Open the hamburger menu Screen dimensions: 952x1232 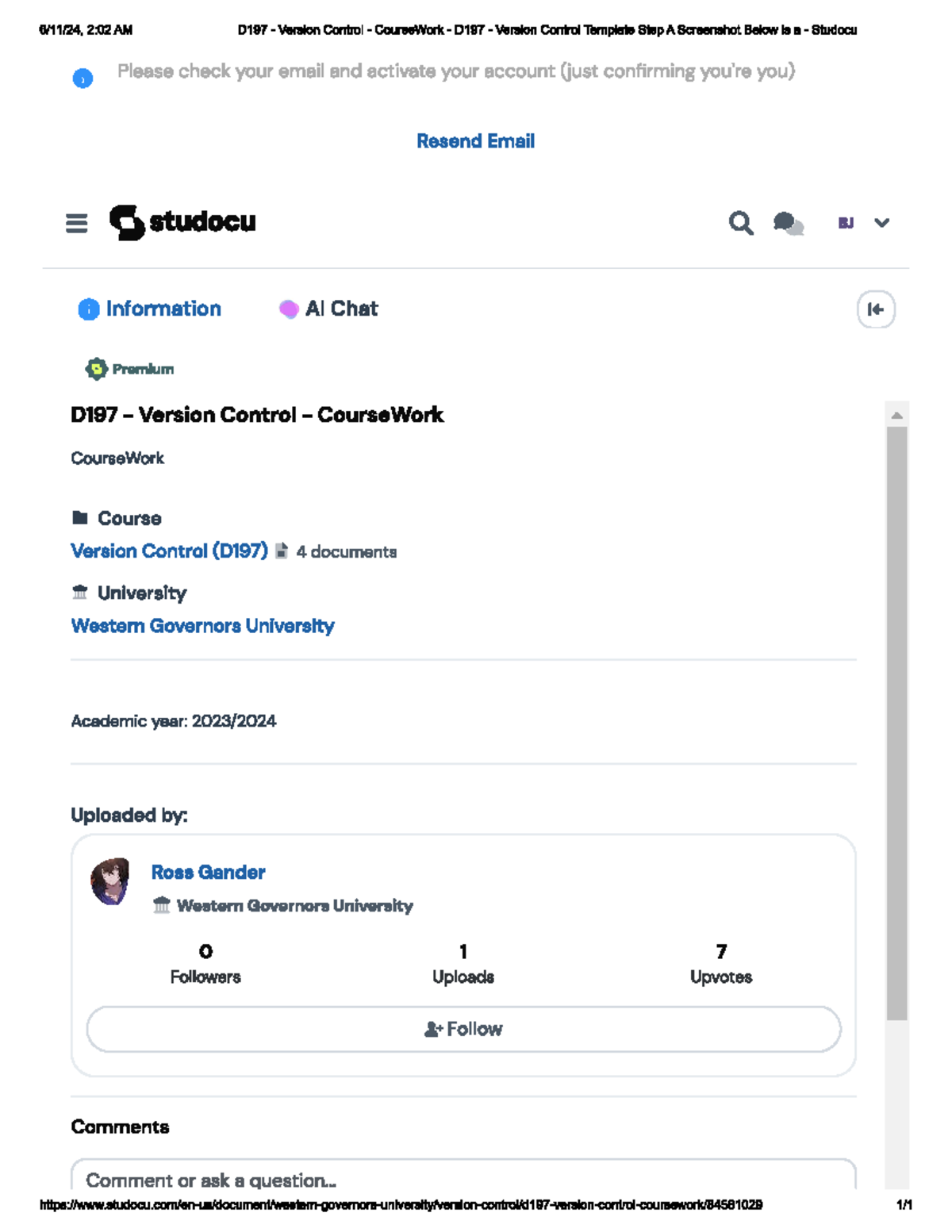coord(76,223)
